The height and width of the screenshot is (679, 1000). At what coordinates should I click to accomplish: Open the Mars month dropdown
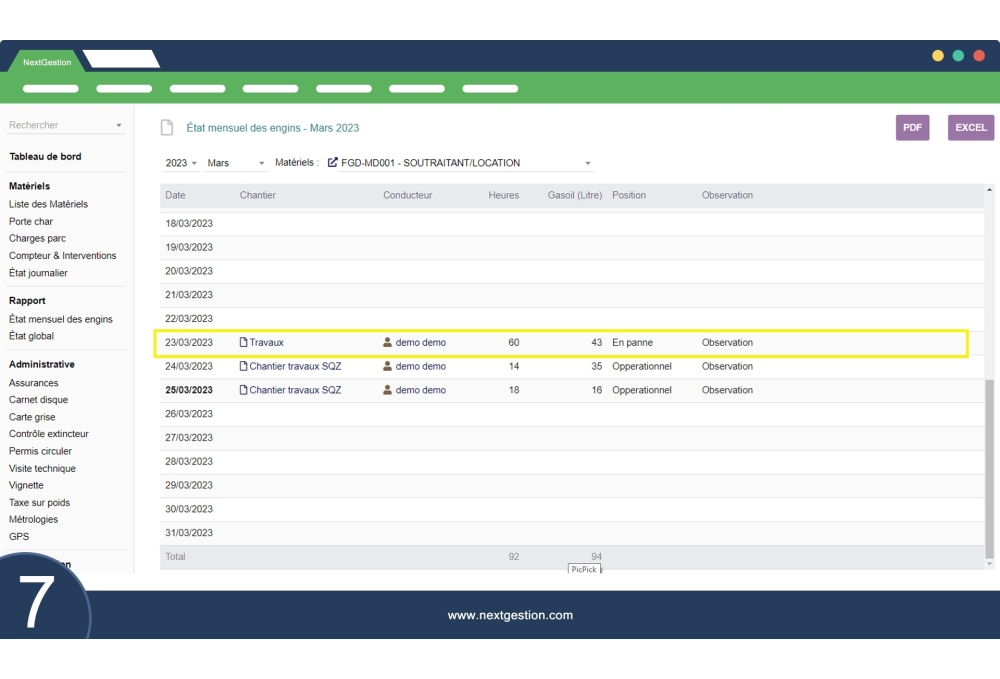point(236,163)
